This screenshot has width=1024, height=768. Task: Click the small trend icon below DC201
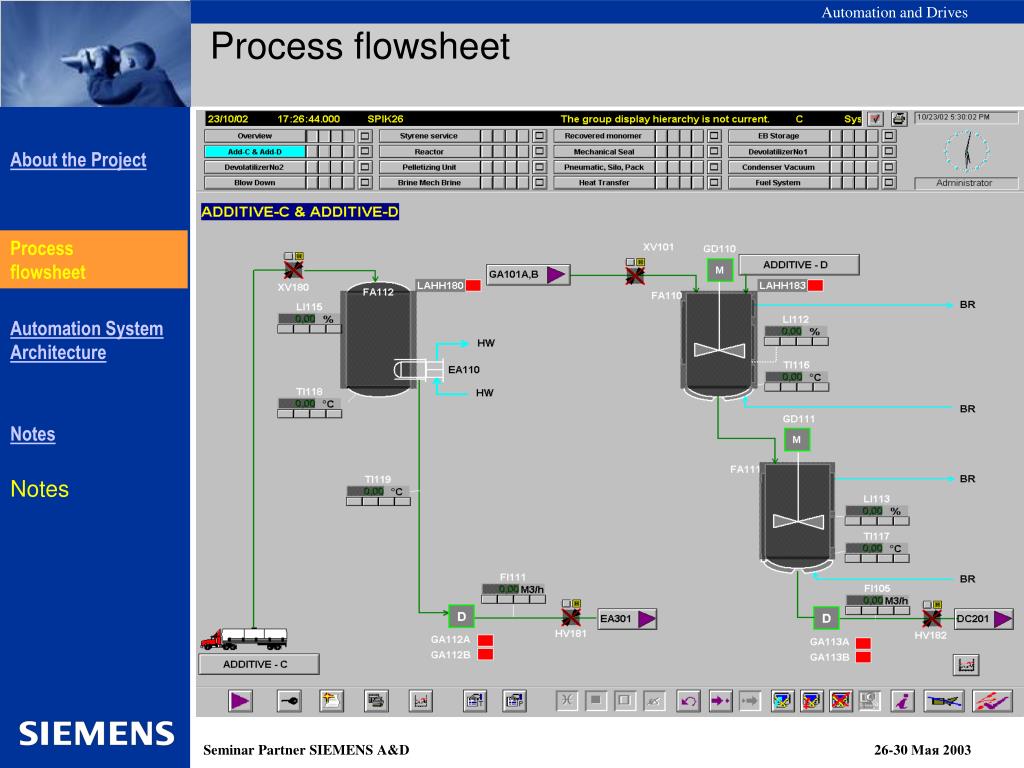click(x=966, y=665)
